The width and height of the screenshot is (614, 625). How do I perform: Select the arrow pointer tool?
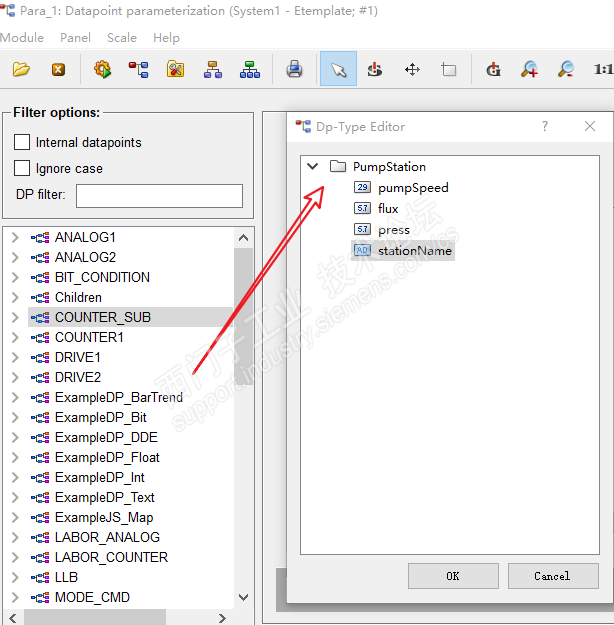click(338, 69)
